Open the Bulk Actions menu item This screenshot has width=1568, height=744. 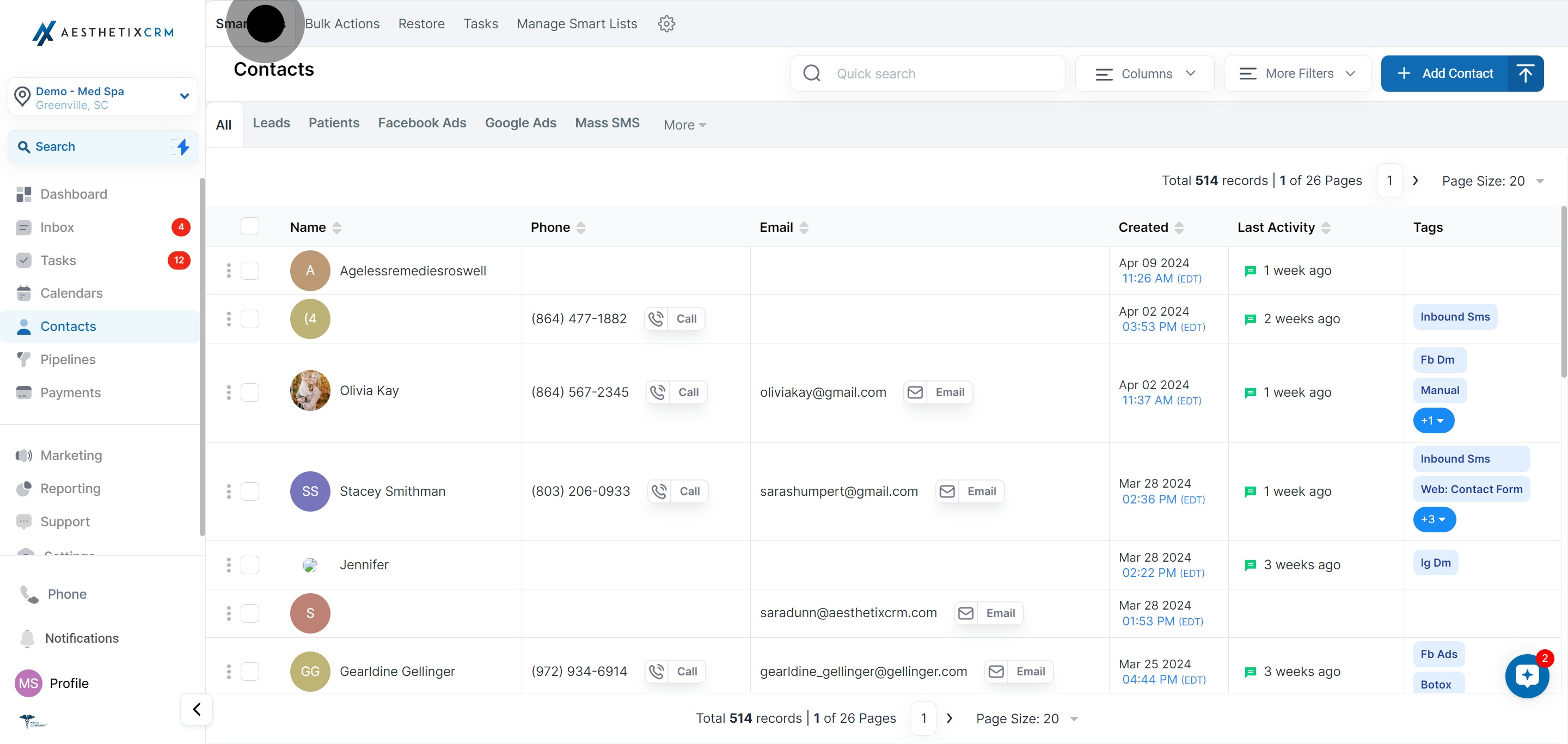pyautogui.click(x=342, y=24)
